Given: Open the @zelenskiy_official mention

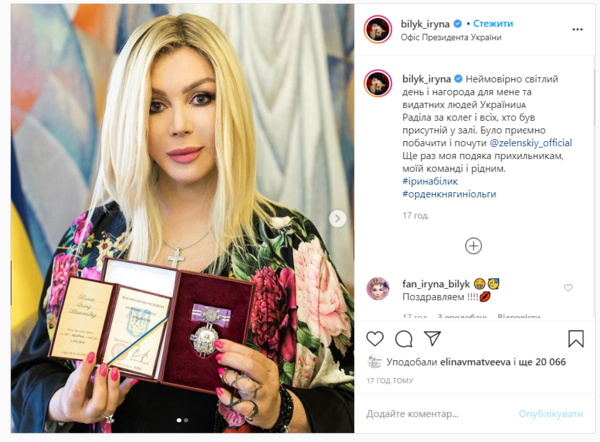Looking at the screenshot, I should pos(531,143).
